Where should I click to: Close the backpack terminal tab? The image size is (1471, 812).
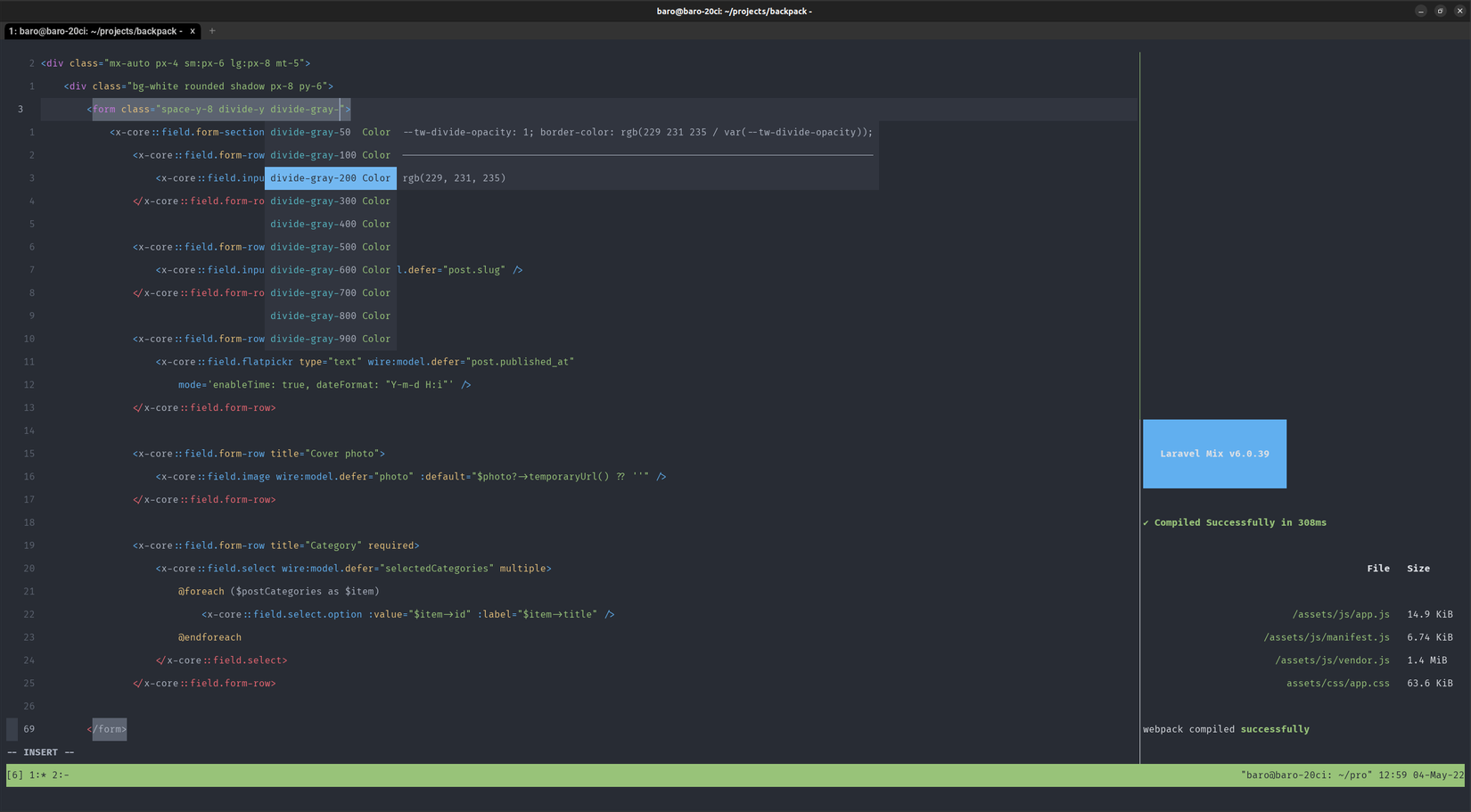193,31
